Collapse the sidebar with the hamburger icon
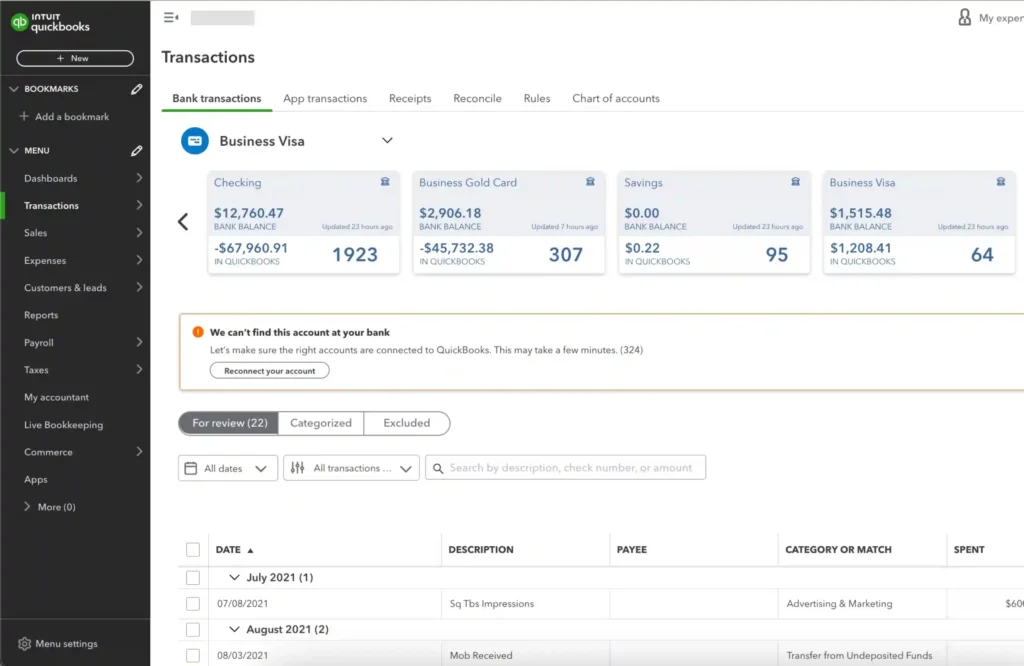 coord(171,18)
